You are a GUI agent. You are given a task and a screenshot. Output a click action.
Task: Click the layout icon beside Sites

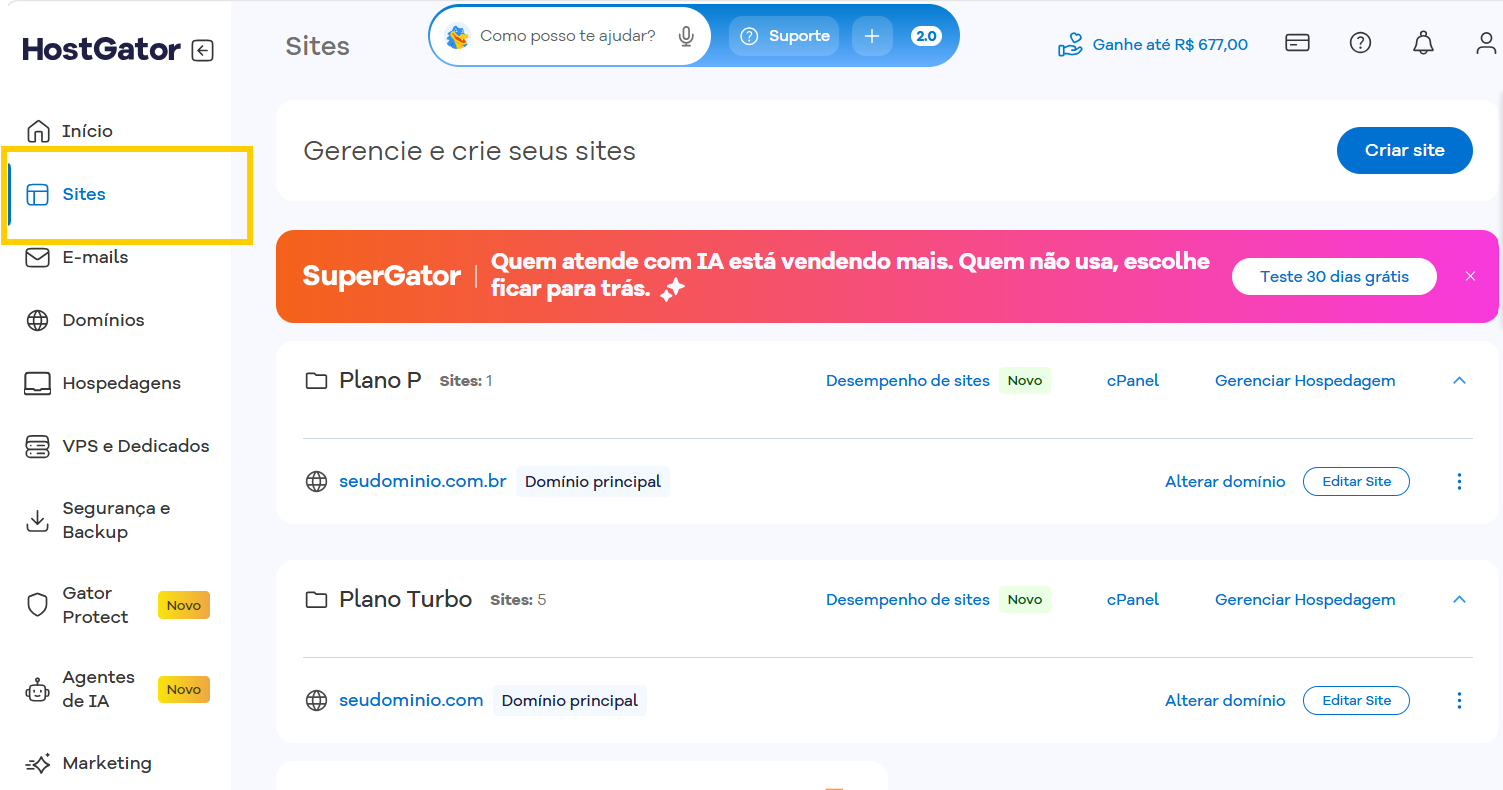click(38, 194)
